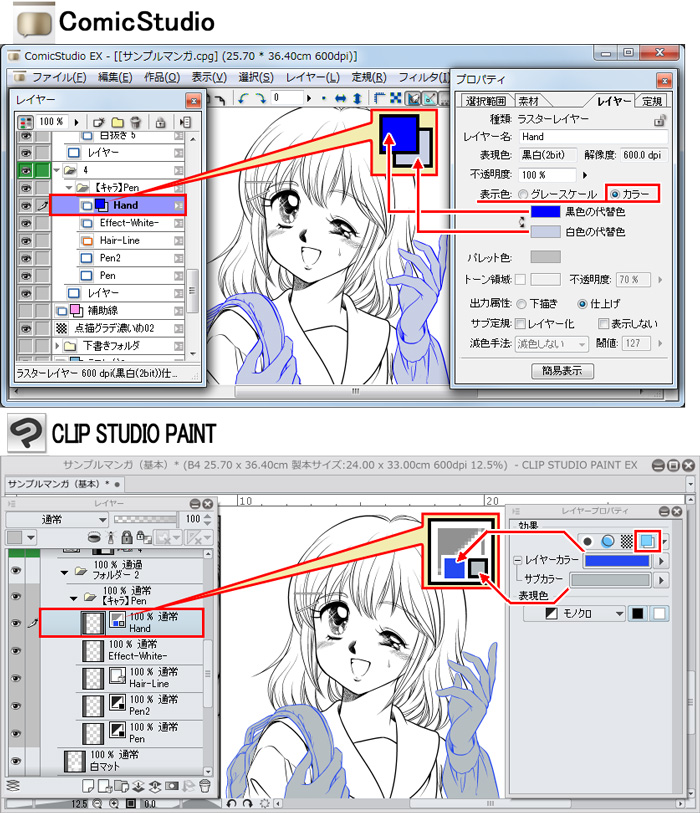Screen dimensions: 700x813
Task: Collapse フォルダー 2 in CLIP STUDIO layer list
Action: coord(64,572)
